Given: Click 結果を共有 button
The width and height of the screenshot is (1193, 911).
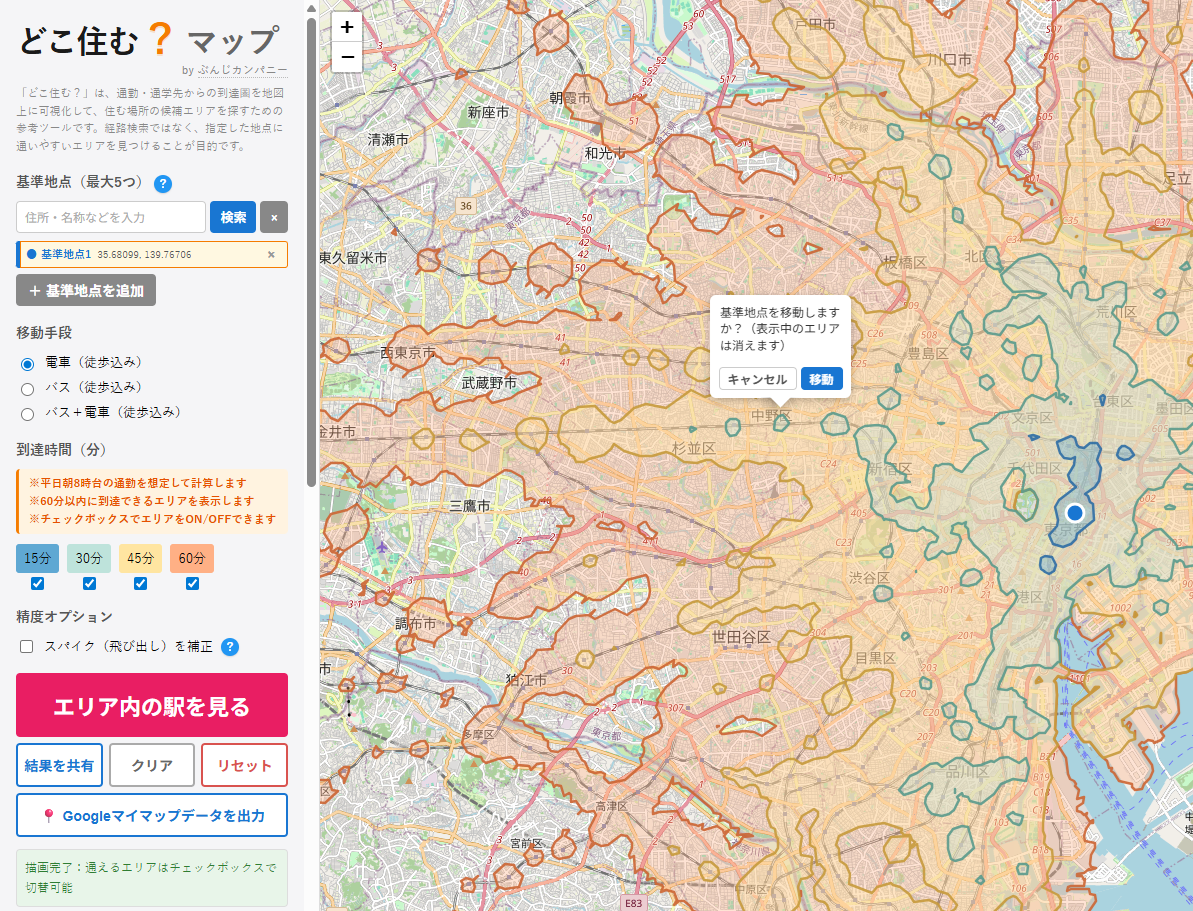Looking at the screenshot, I should click(59, 765).
